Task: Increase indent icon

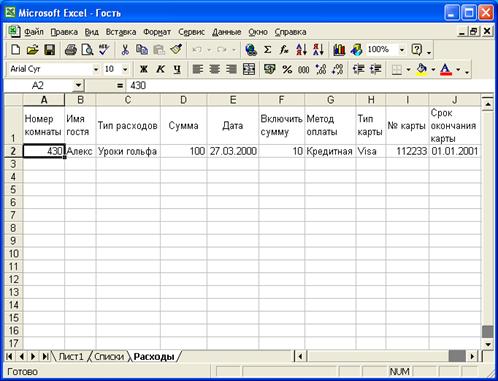Action: [376, 69]
